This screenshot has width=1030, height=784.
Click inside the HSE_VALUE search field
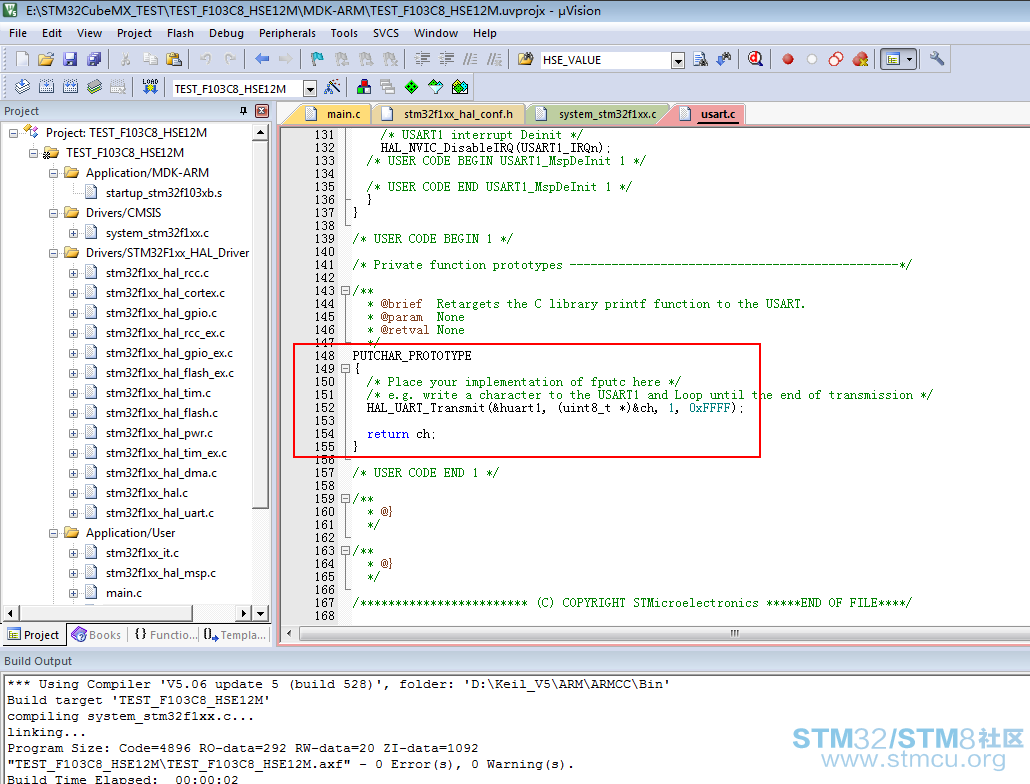pyautogui.click(x=605, y=60)
